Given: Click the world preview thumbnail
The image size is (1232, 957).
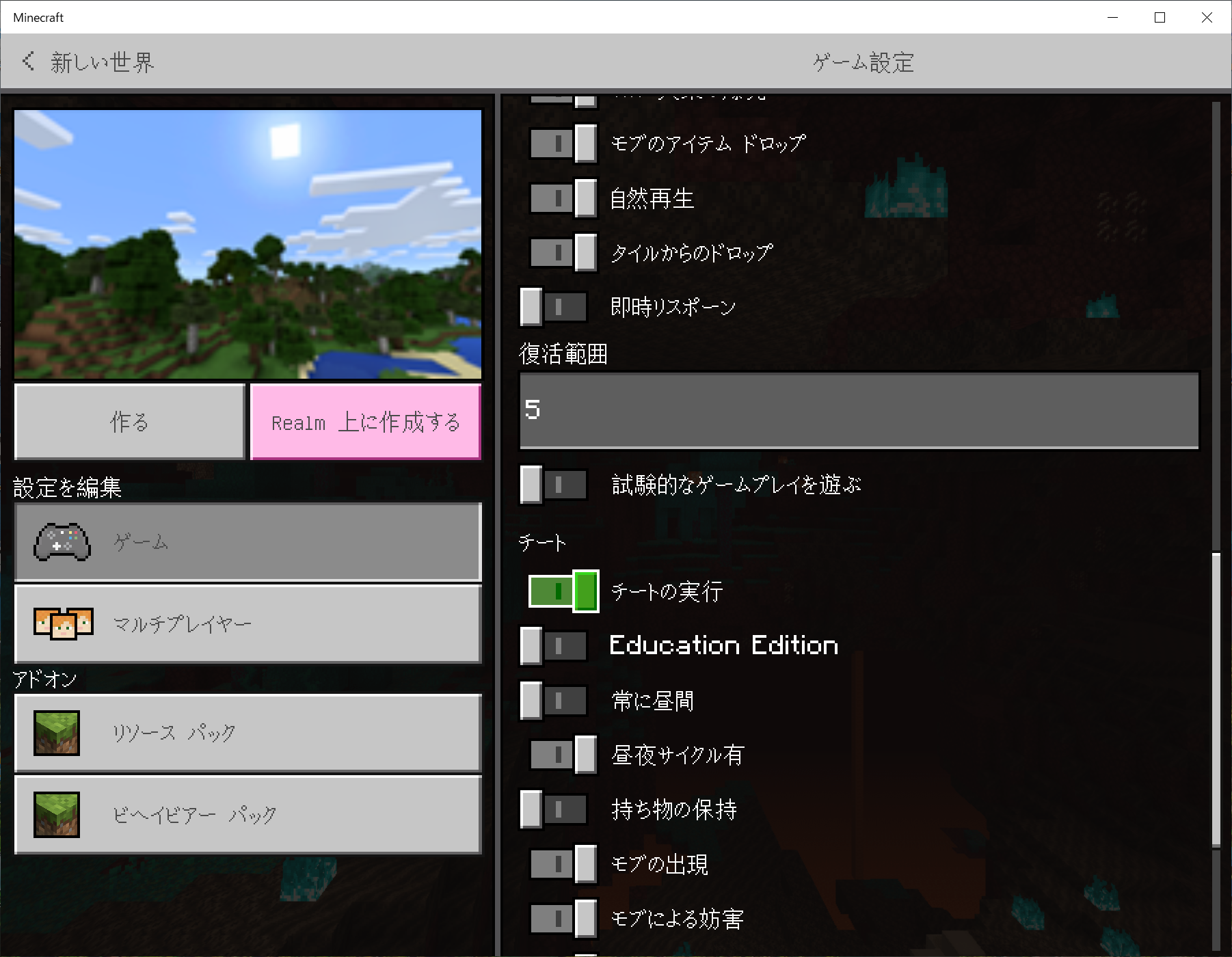Looking at the screenshot, I should (x=248, y=244).
